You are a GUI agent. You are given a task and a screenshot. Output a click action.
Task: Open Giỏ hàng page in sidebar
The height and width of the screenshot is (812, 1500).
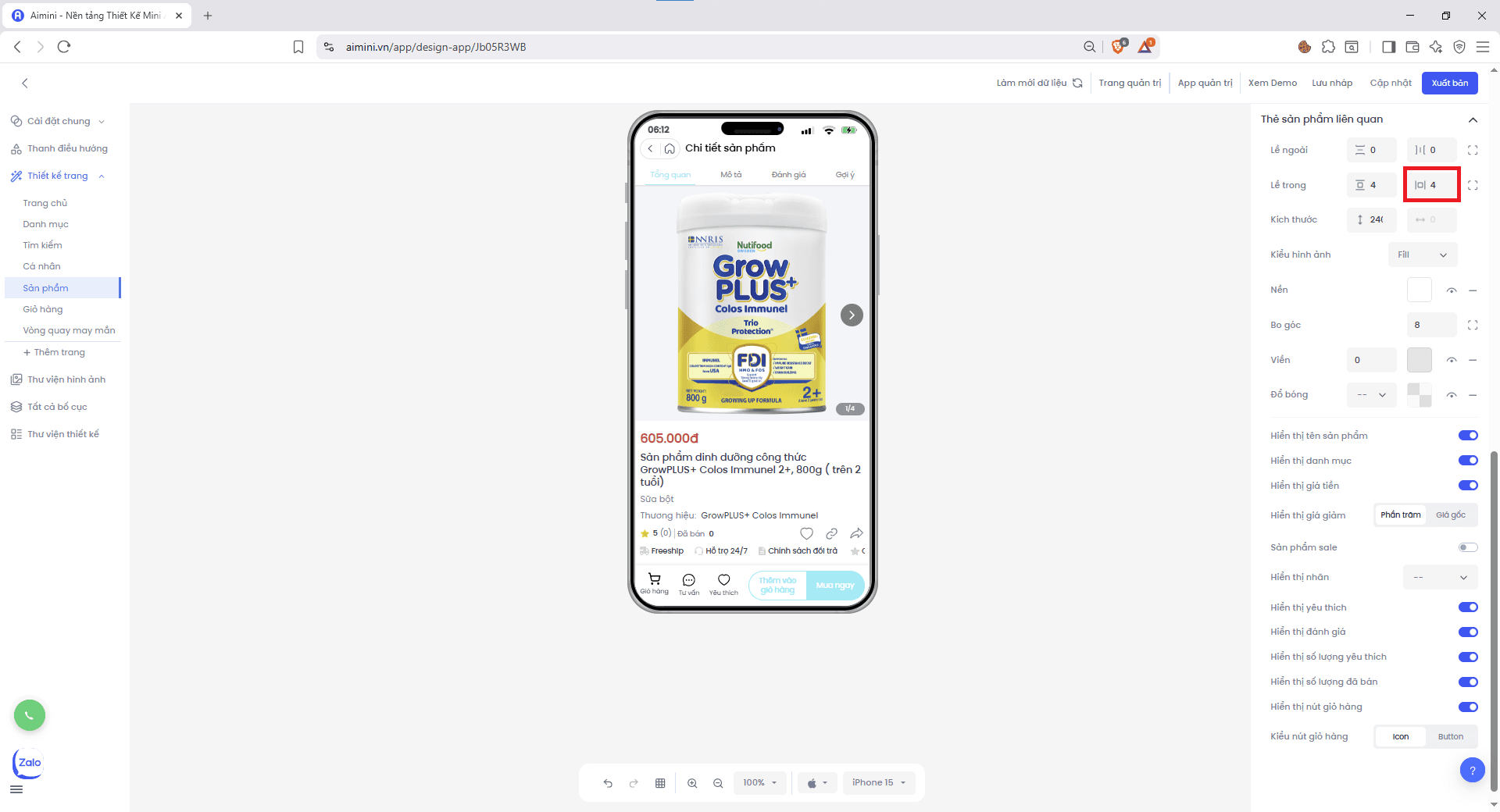(43, 309)
